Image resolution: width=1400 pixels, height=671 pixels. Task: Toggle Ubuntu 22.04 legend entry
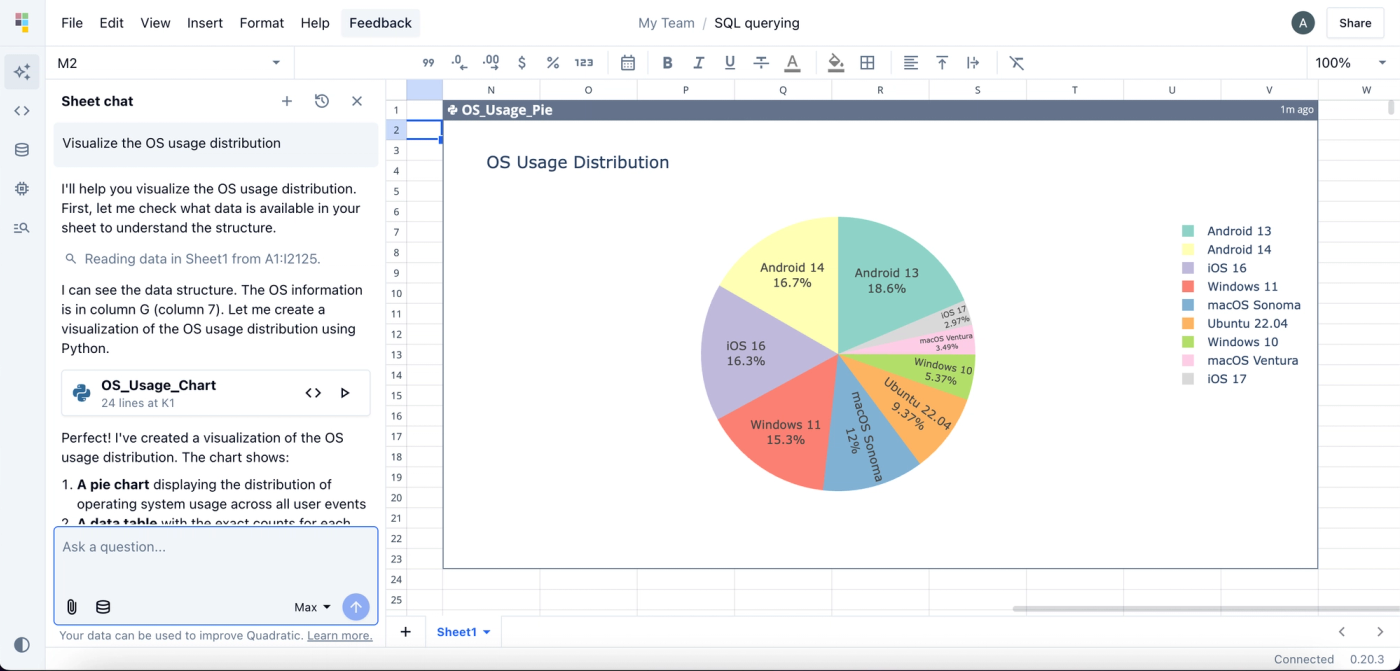coord(1234,323)
